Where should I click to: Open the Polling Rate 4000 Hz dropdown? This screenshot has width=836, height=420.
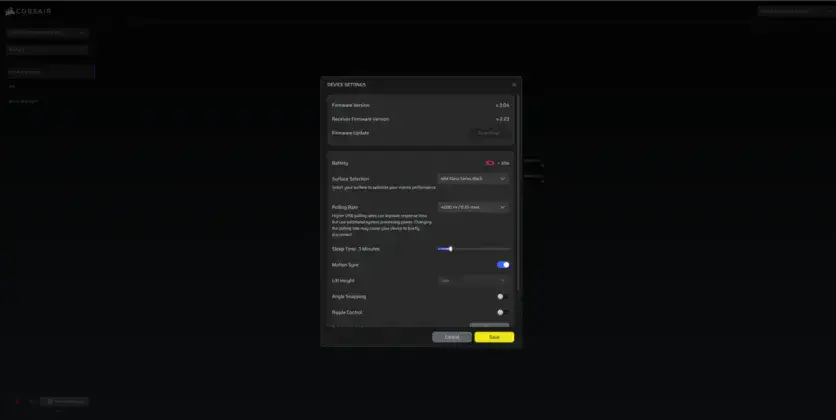[x=473, y=207]
